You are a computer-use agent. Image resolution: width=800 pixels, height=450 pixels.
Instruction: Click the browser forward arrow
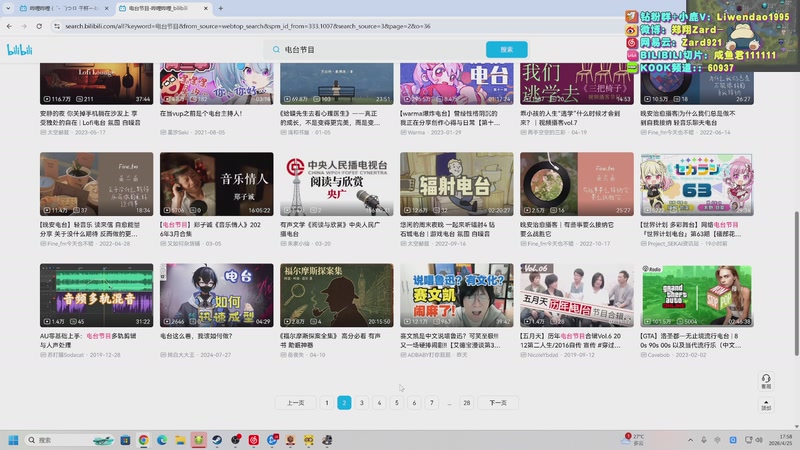pos(24,26)
